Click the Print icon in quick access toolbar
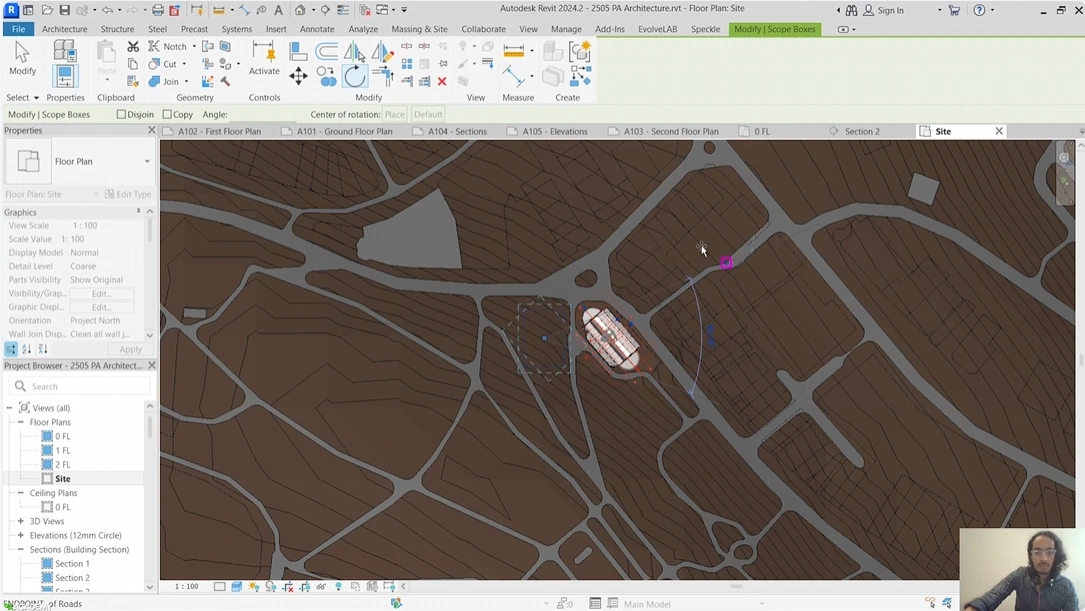This screenshot has width=1085, height=611. click(x=158, y=10)
